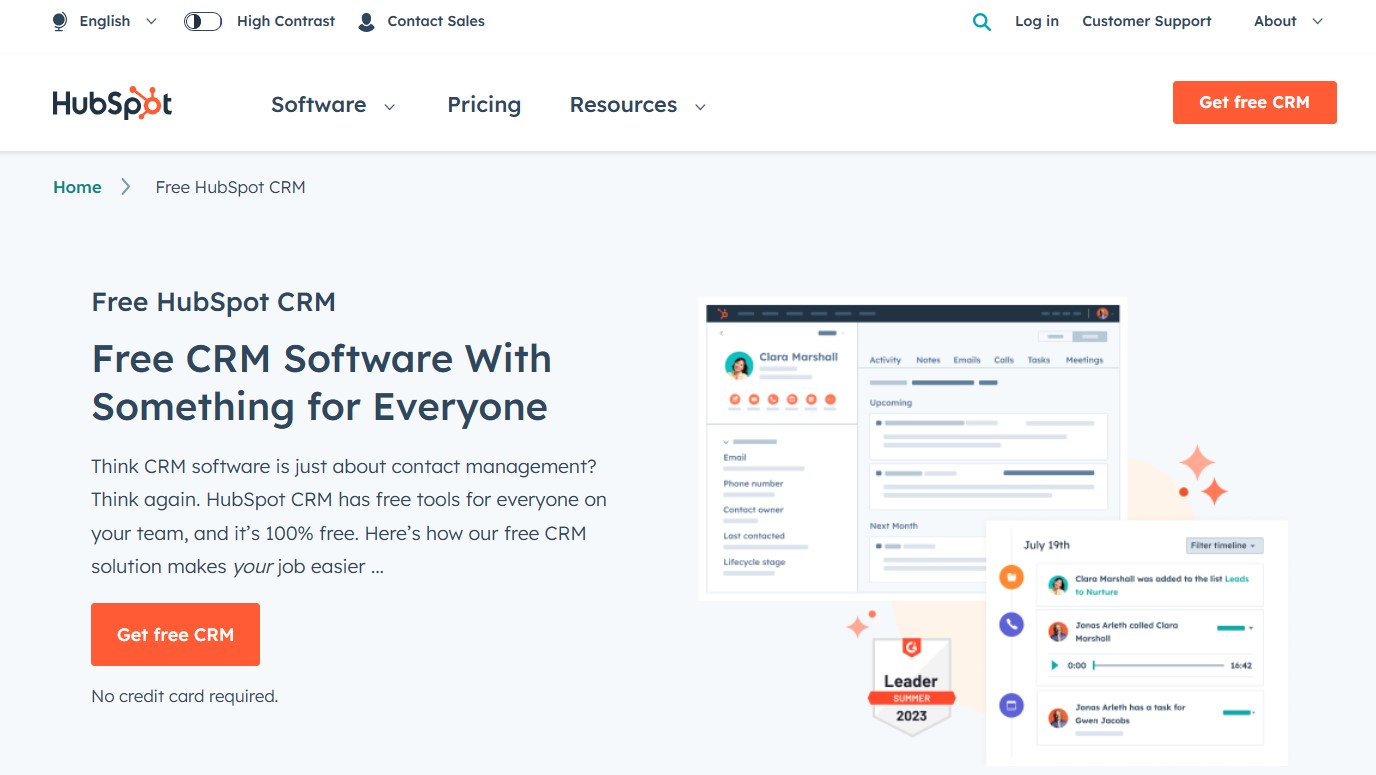
Task: Select the Notes tab in the mockup
Action: (928, 360)
